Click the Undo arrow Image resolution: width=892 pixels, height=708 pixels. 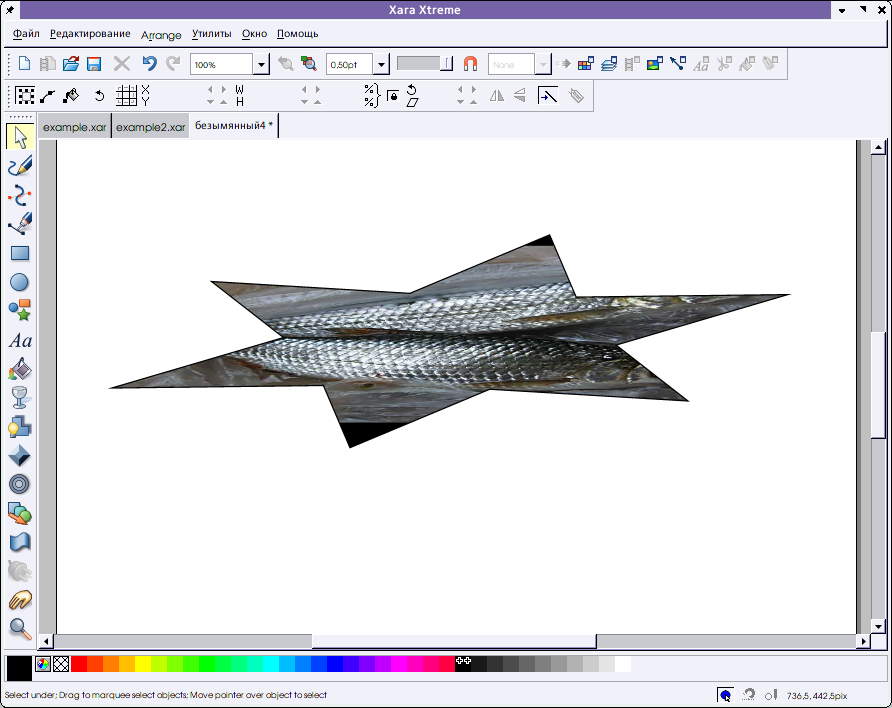pos(149,64)
